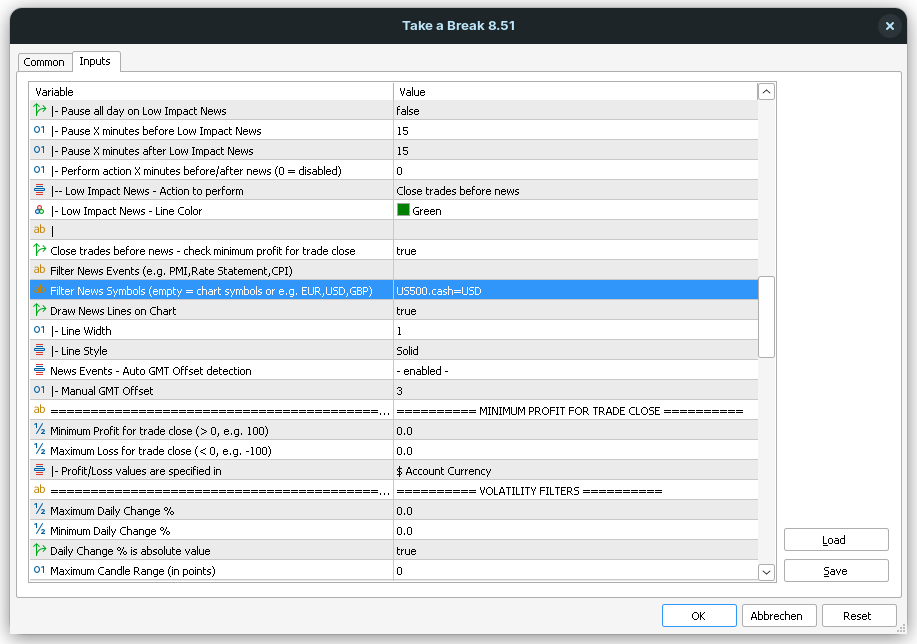The image size is (917, 644).
Task: Switch to the Common tab
Action: 44,62
